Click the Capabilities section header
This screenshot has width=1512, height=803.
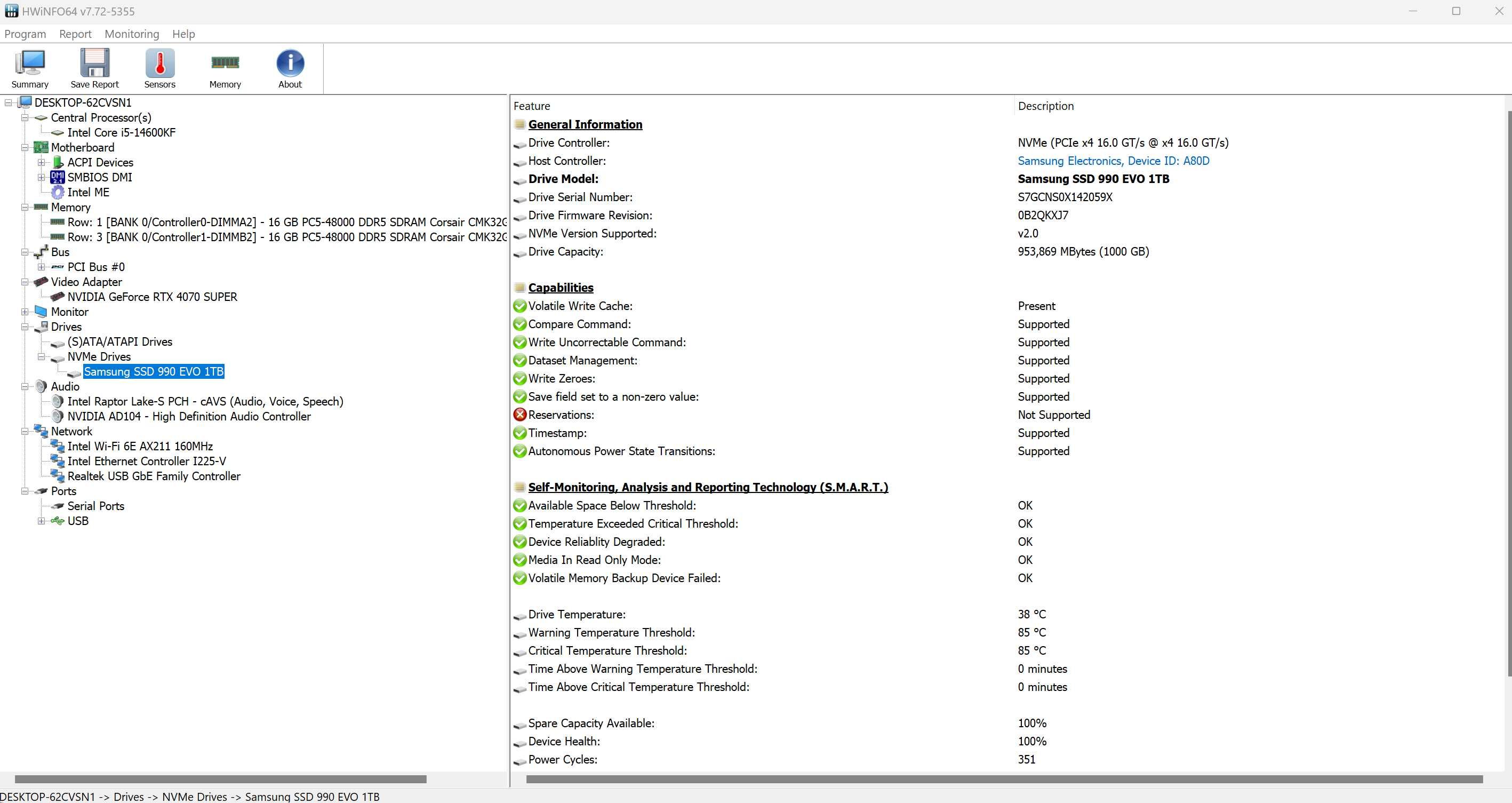(561, 288)
